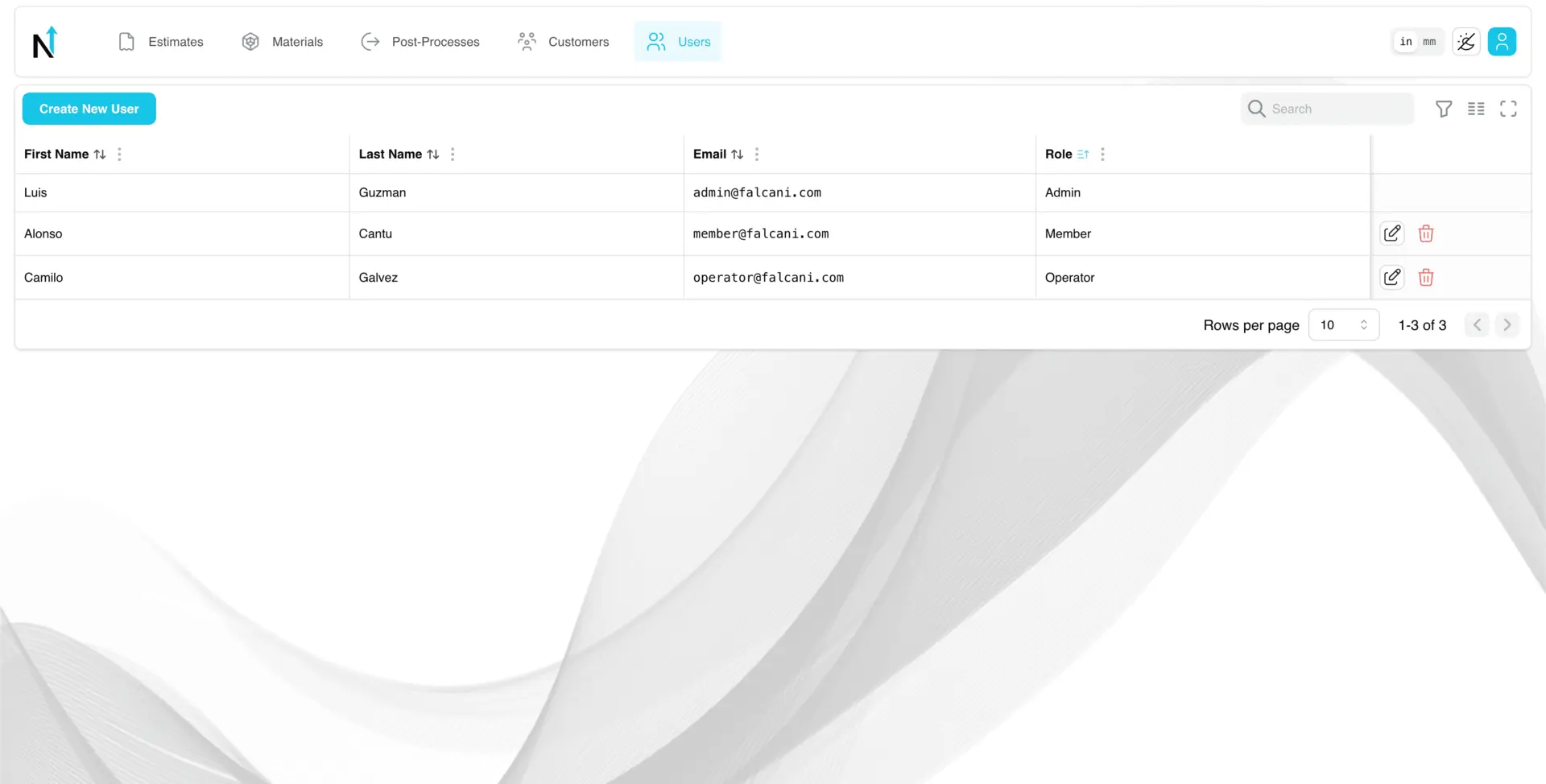Toggle the dark mode theme switch
This screenshot has width=1546, height=784.
1465,42
